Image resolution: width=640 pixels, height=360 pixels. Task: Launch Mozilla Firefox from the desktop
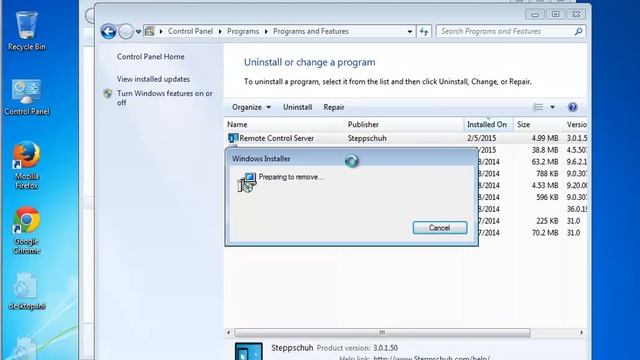point(27,165)
